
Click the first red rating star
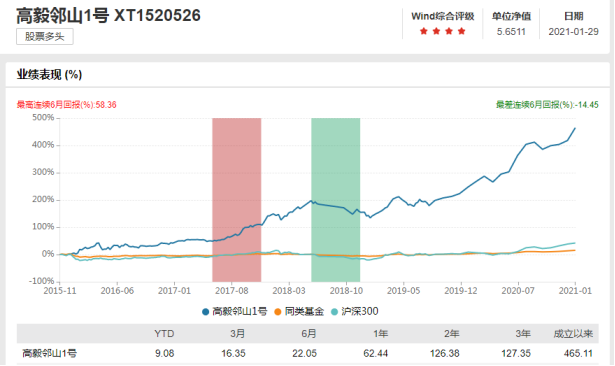click(424, 31)
